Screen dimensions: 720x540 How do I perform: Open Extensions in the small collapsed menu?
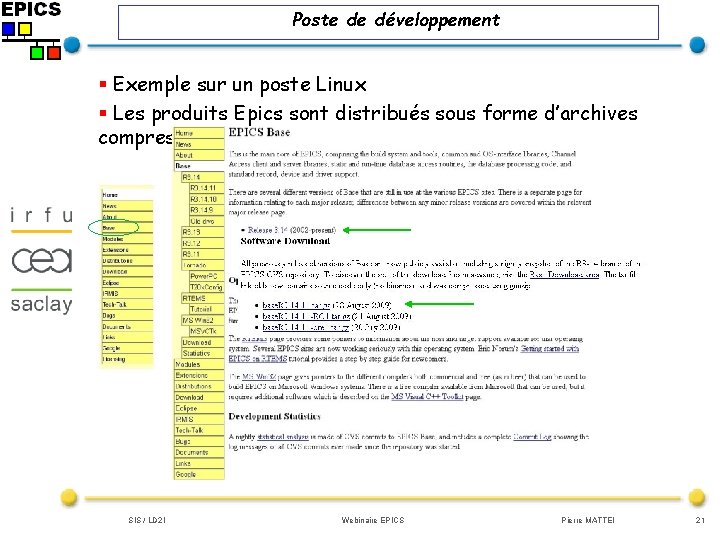pyautogui.click(x=127, y=250)
